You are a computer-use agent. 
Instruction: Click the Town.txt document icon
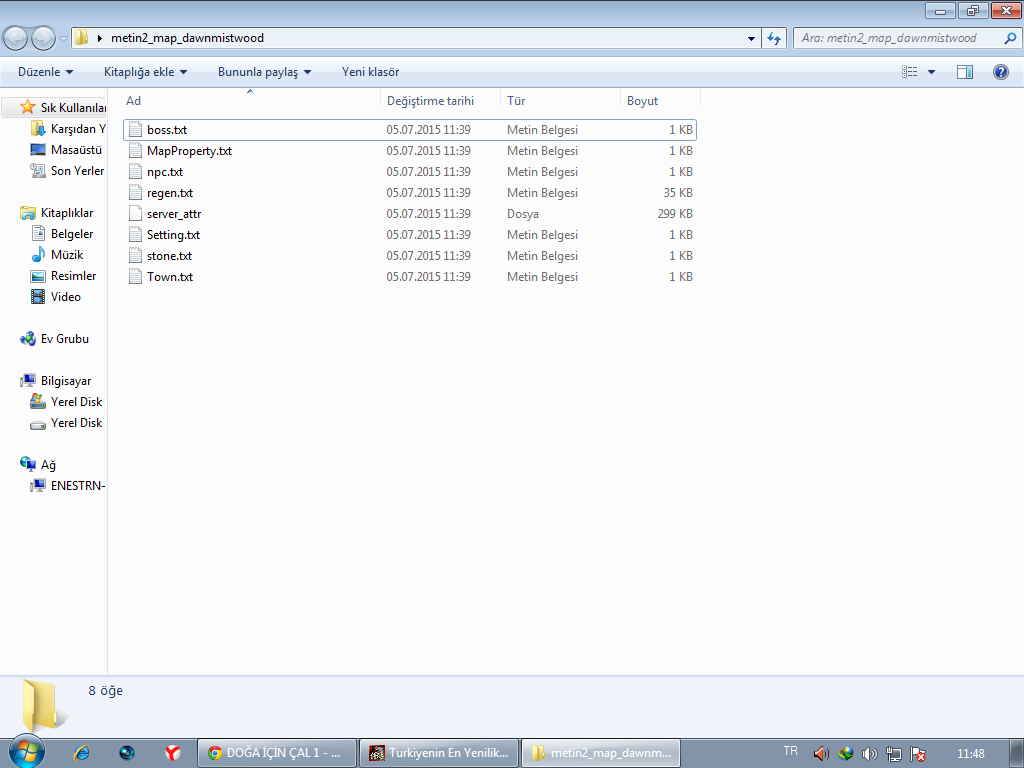pyautogui.click(x=135, y=276)
